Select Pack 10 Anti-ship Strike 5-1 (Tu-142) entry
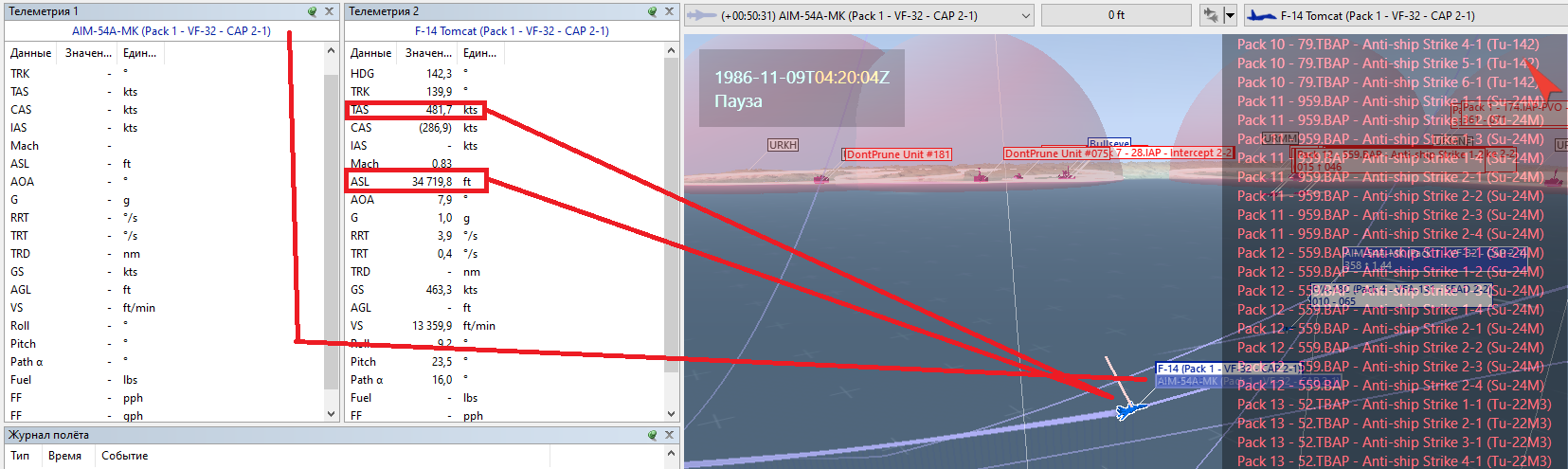 pyautogui.click(x=1388, y=63)
